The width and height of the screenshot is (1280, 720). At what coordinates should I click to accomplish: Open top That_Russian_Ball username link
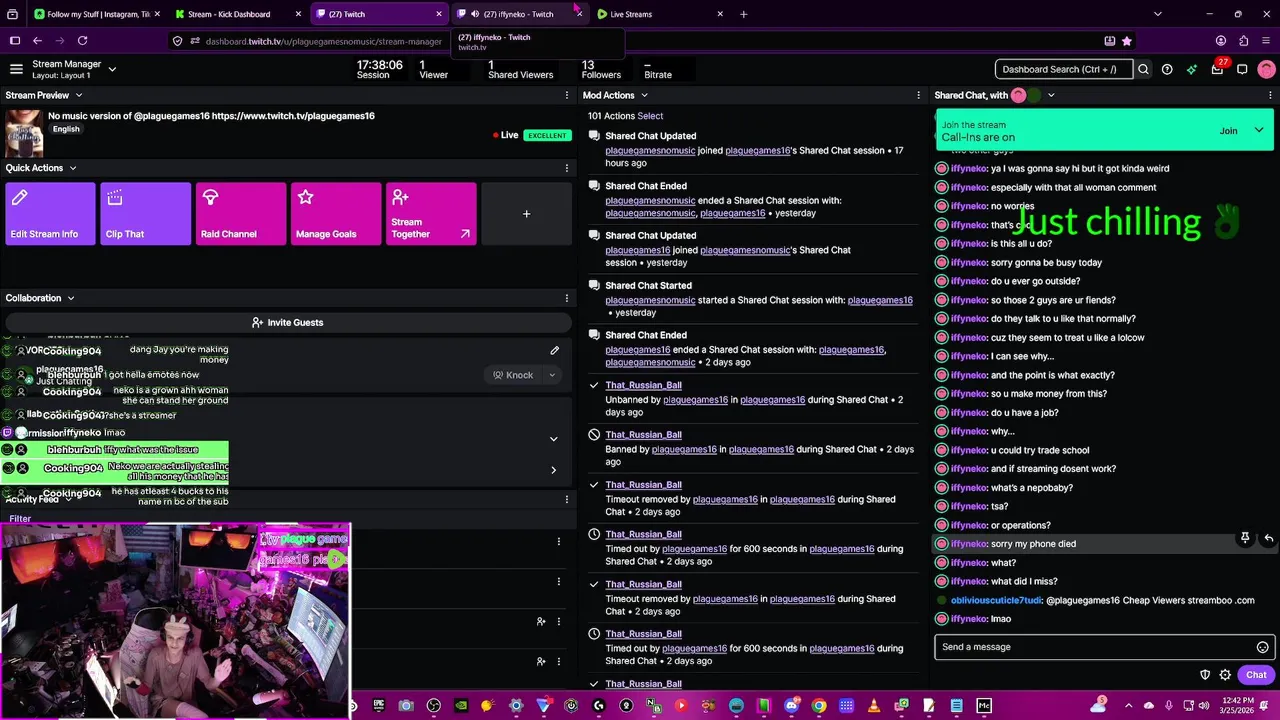tap(643, 385)
